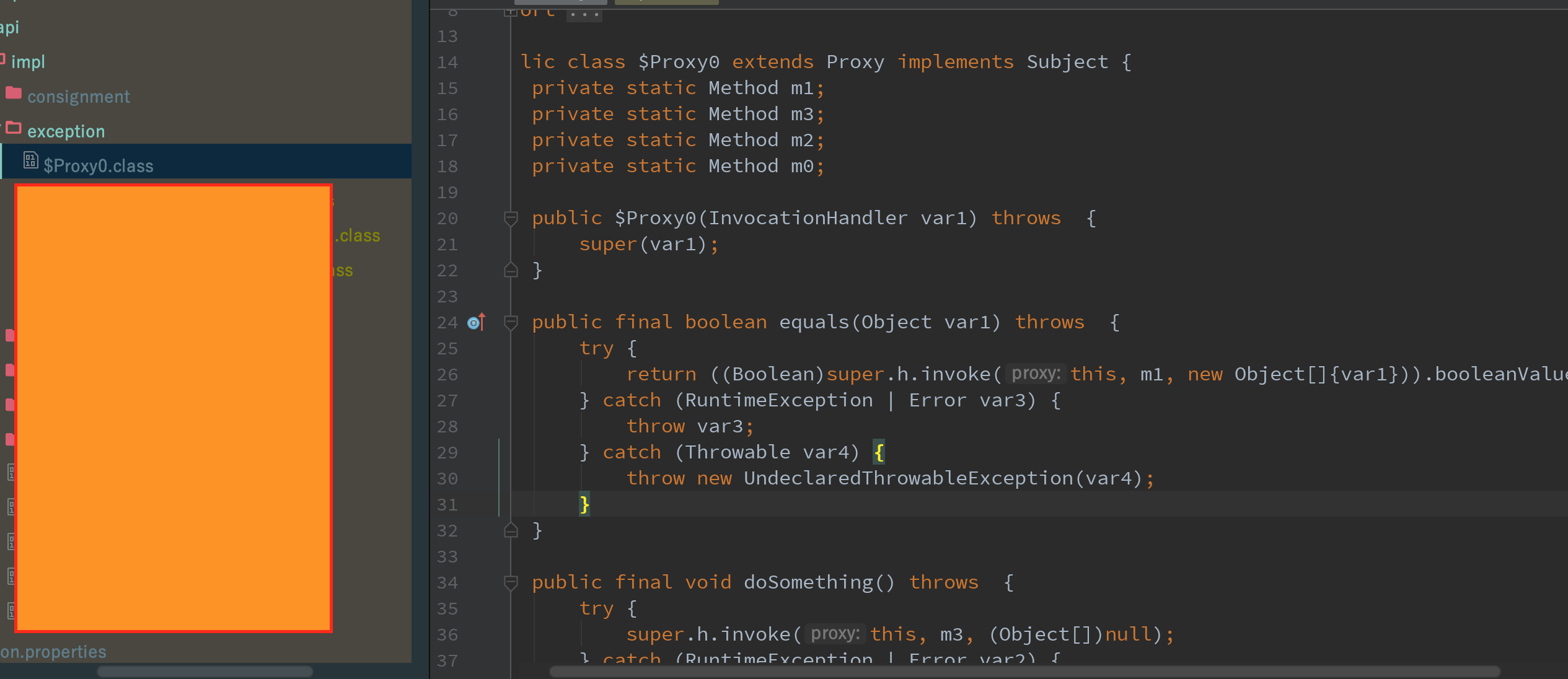Viewport: 1568px width, 679px height.
Task: Select $Proxy0.class in the project tree
Action: (x=98, y=166)
